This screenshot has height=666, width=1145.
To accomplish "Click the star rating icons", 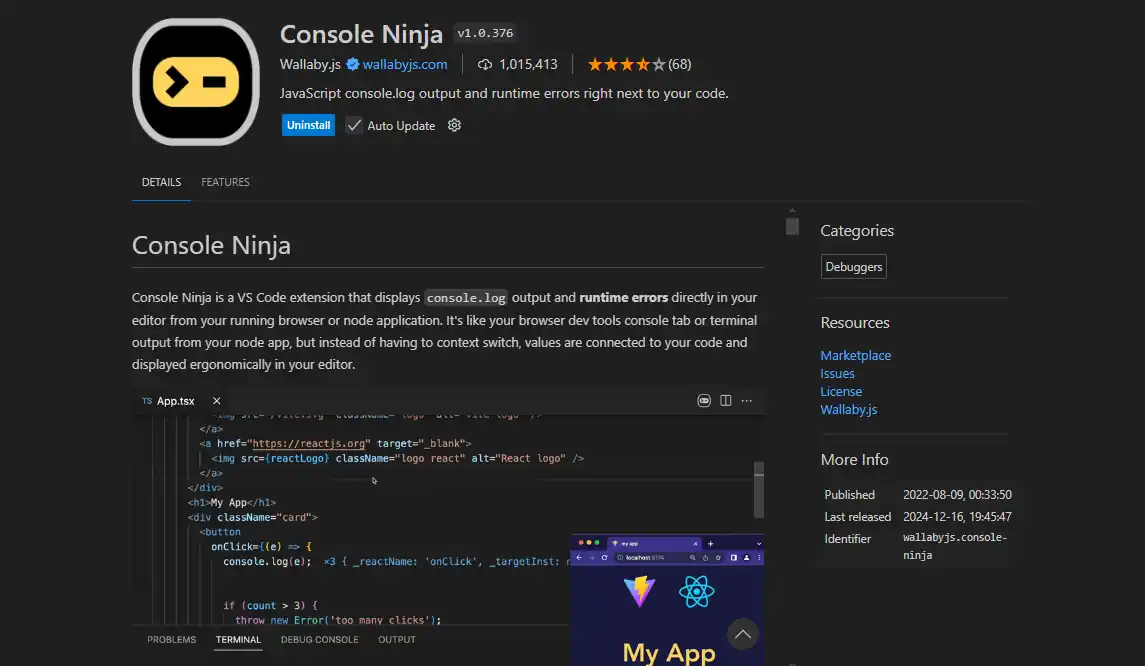I will tap(627, 64).
